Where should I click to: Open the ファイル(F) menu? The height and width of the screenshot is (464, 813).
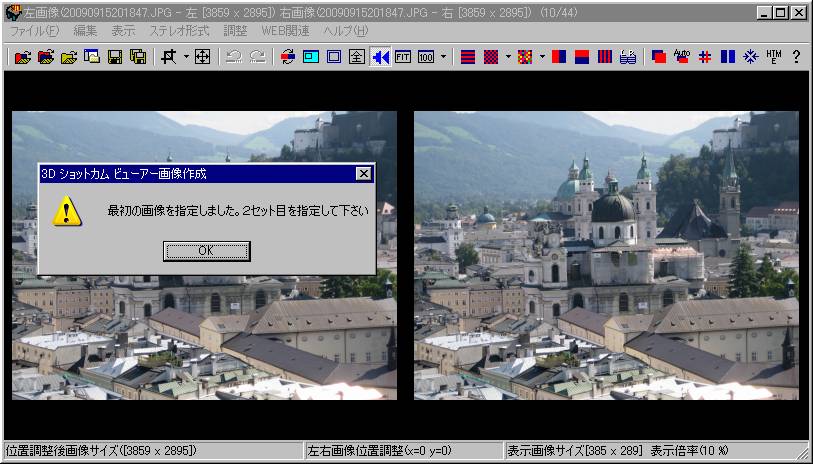pos(35,31)
